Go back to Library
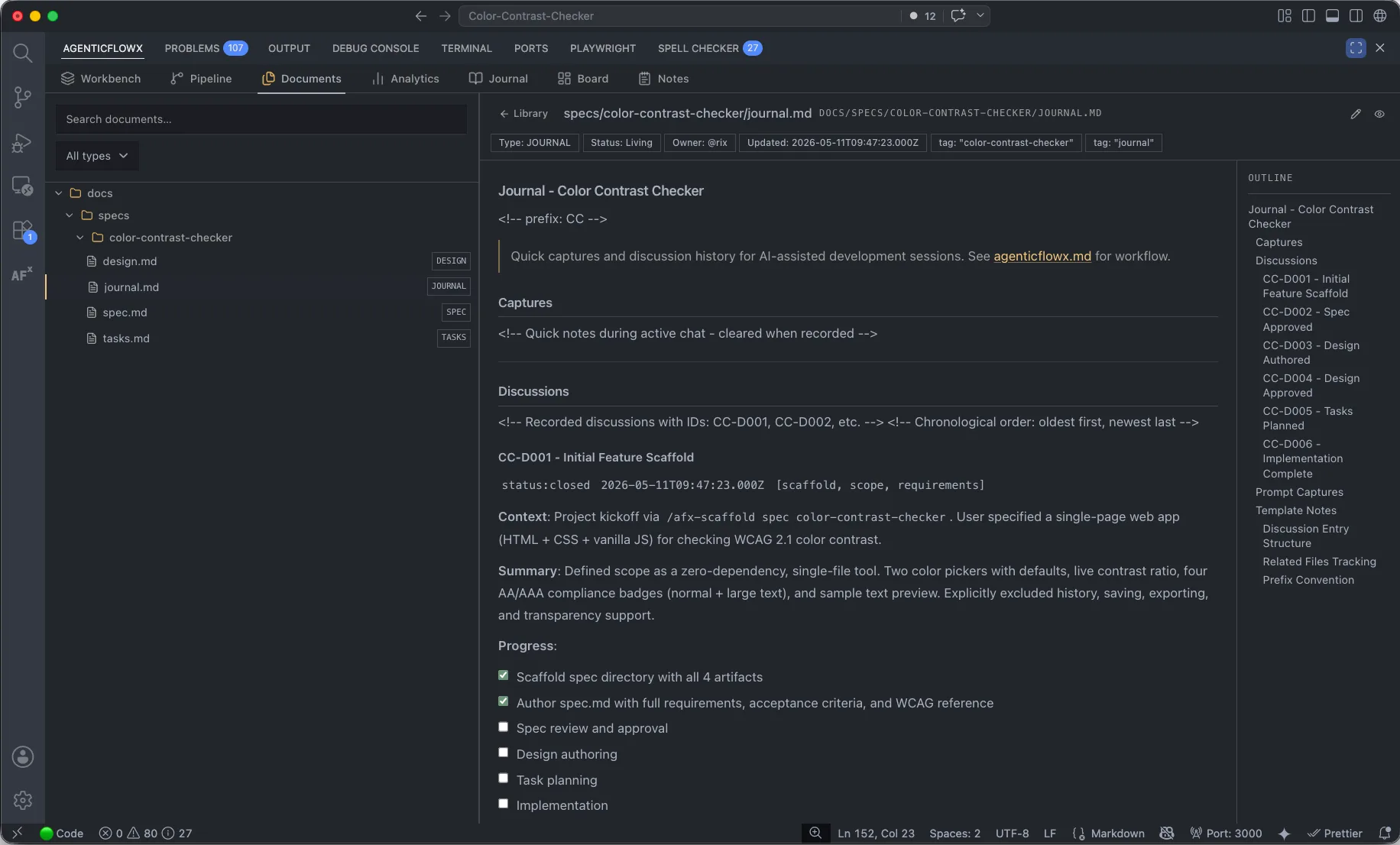Viewport: 1400px width, 845px height. point(524,114)
